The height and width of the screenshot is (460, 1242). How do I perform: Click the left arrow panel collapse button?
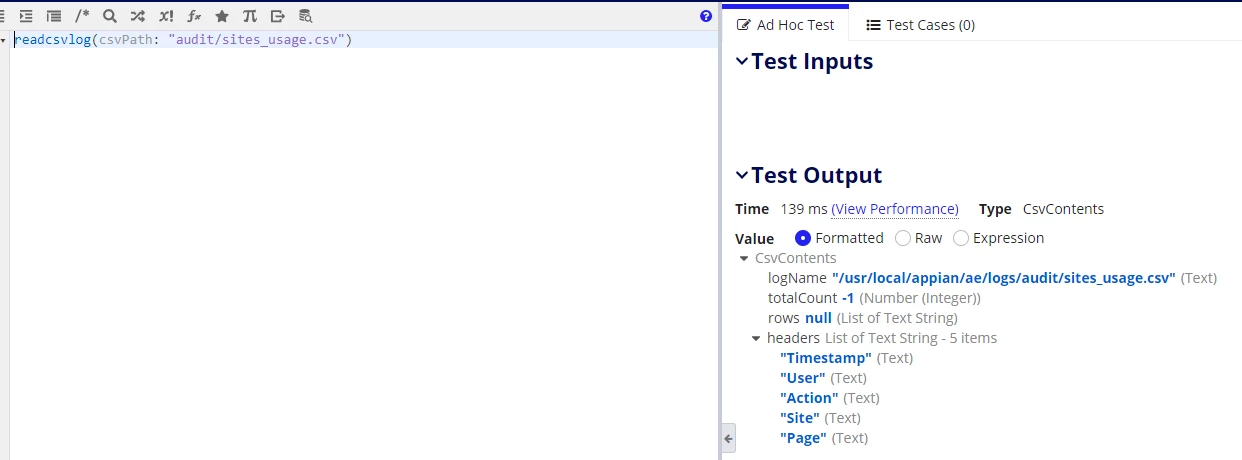click(728, 438)
